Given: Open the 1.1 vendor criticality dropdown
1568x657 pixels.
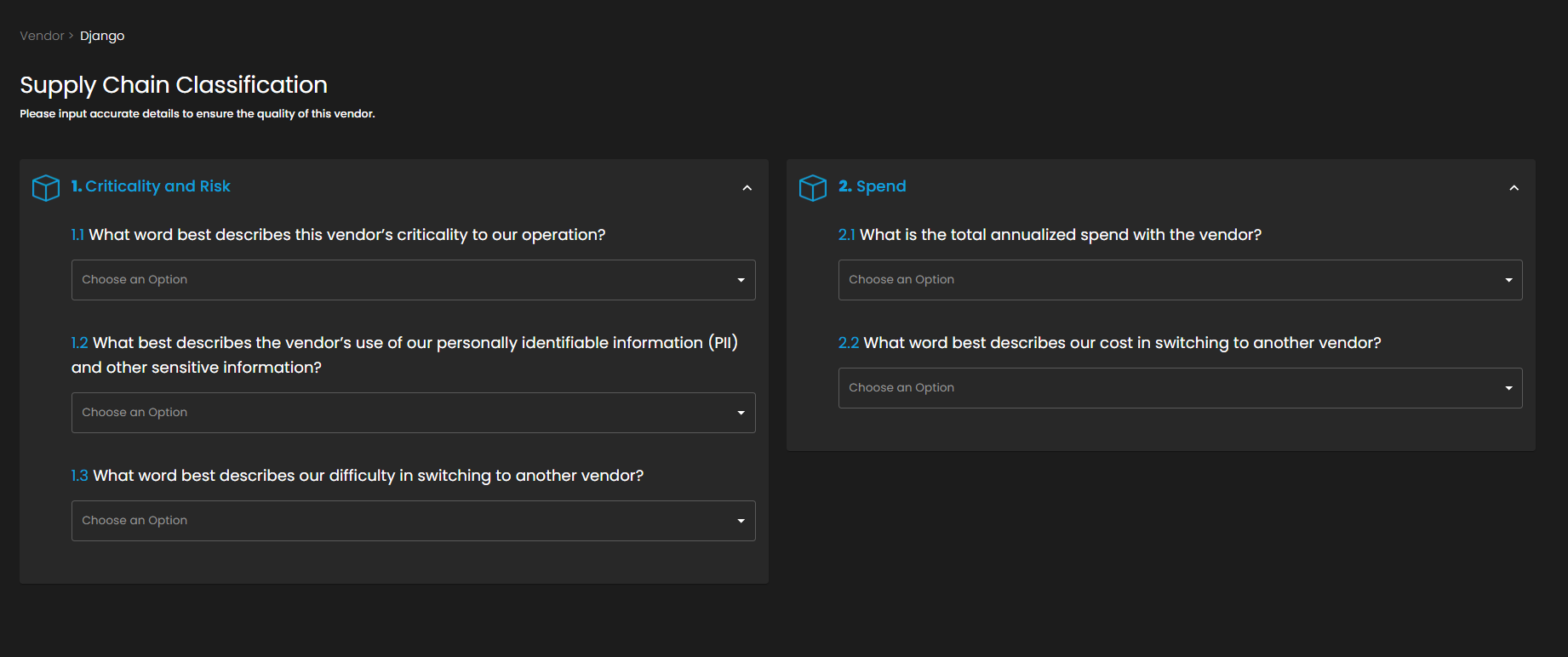Looking at the screenshot, I should [400, 280].
